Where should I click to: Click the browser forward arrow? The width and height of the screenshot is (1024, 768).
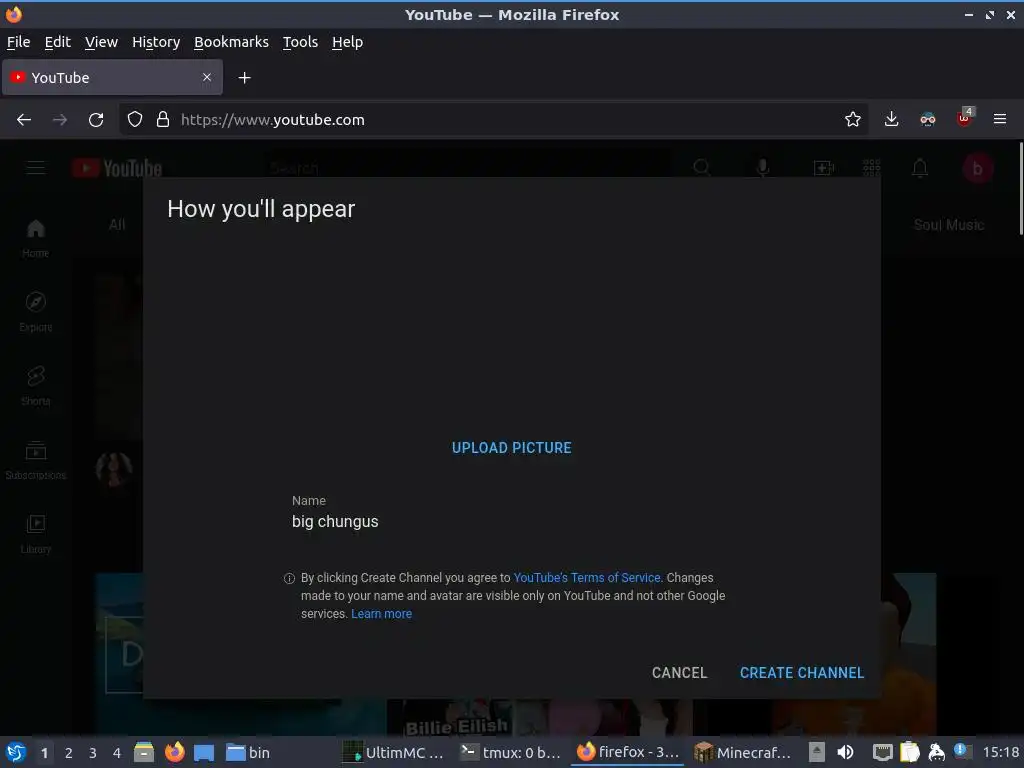click(59, 120)
